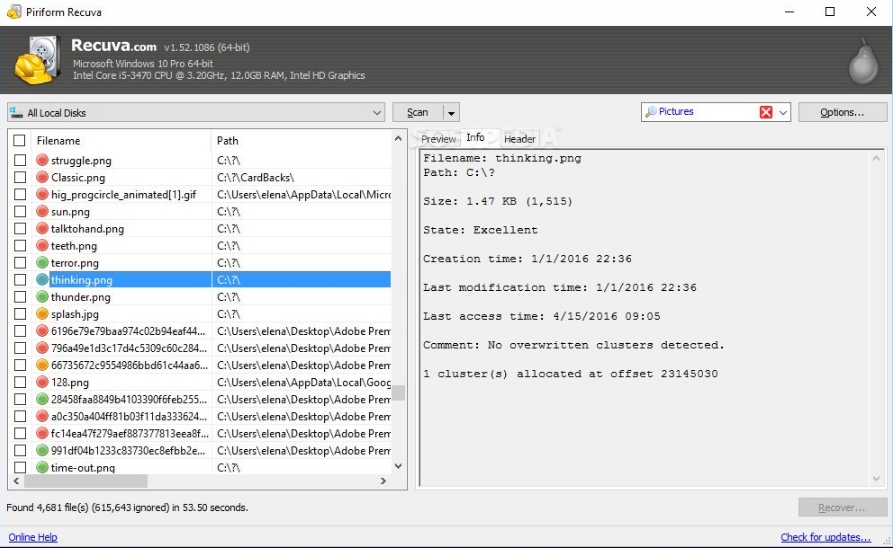Click the green status dot beside terror.png
The image size is (893, 548).
42,263
